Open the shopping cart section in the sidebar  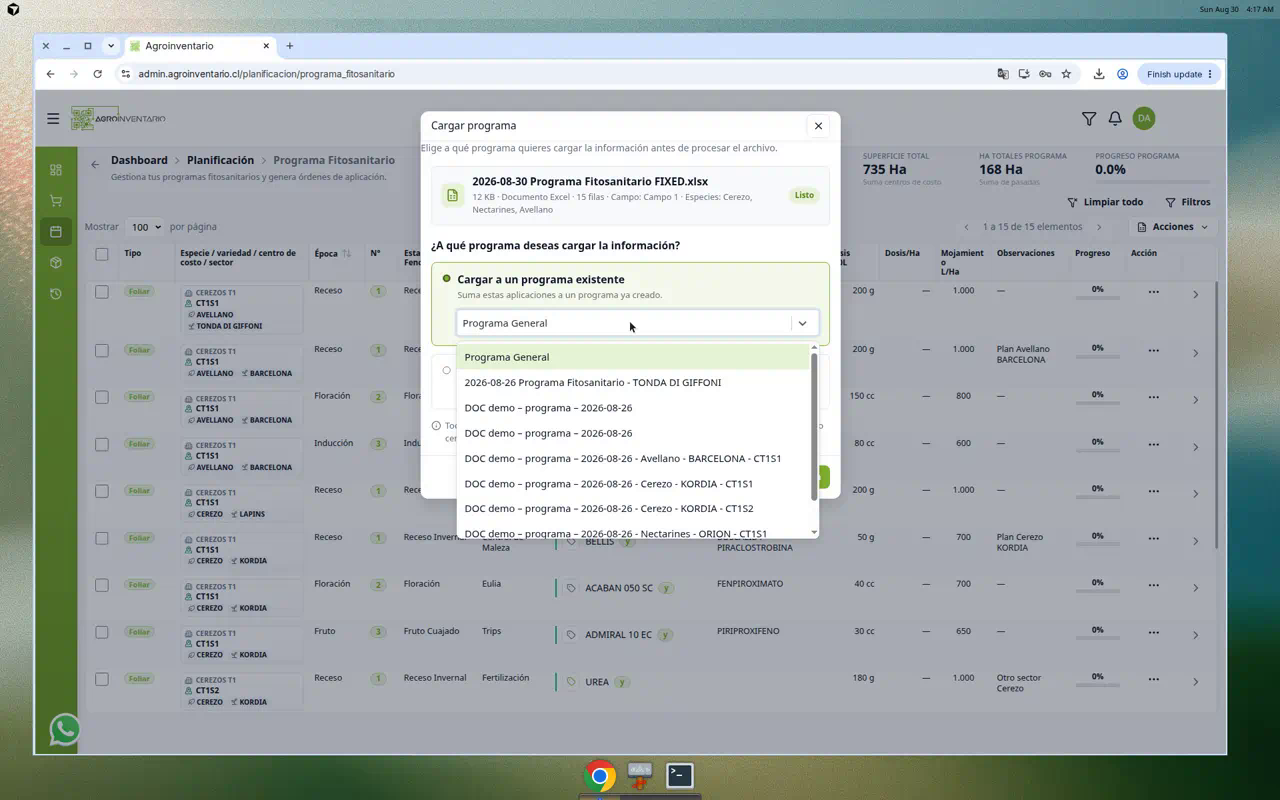(x=56, y=201)
